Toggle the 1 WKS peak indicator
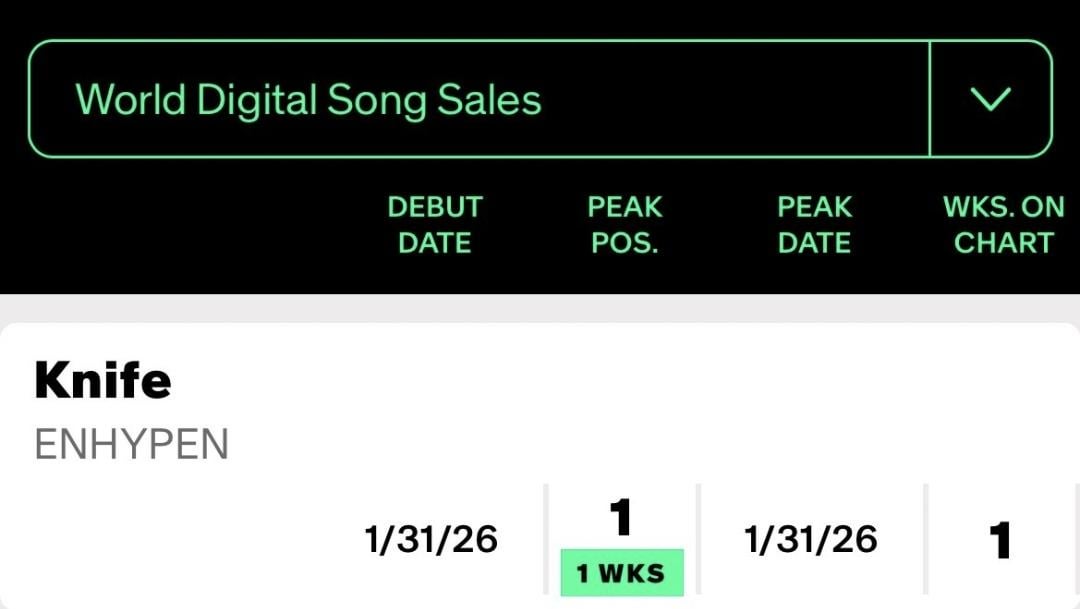 tap(622, 573)
